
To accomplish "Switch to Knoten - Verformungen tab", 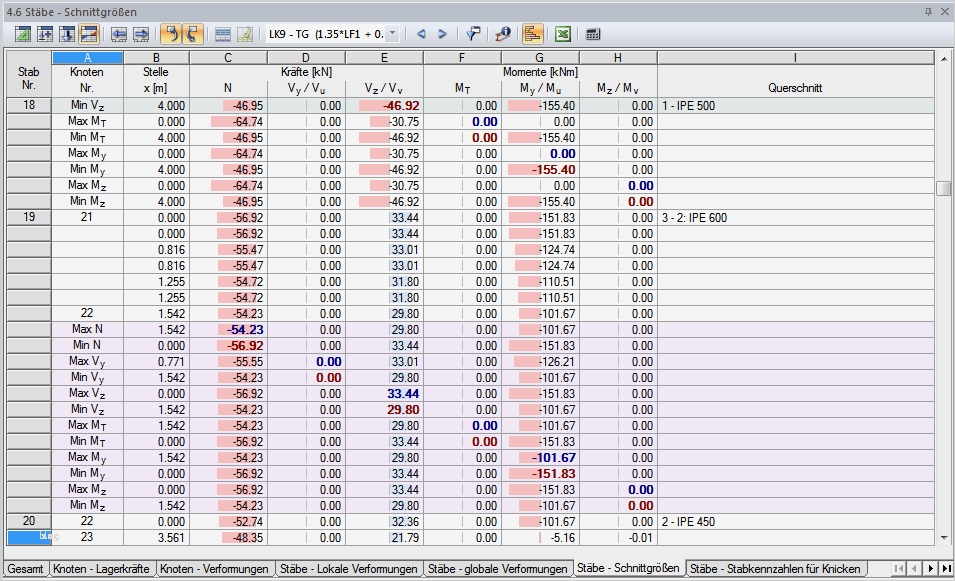I will tap(214, 569).
